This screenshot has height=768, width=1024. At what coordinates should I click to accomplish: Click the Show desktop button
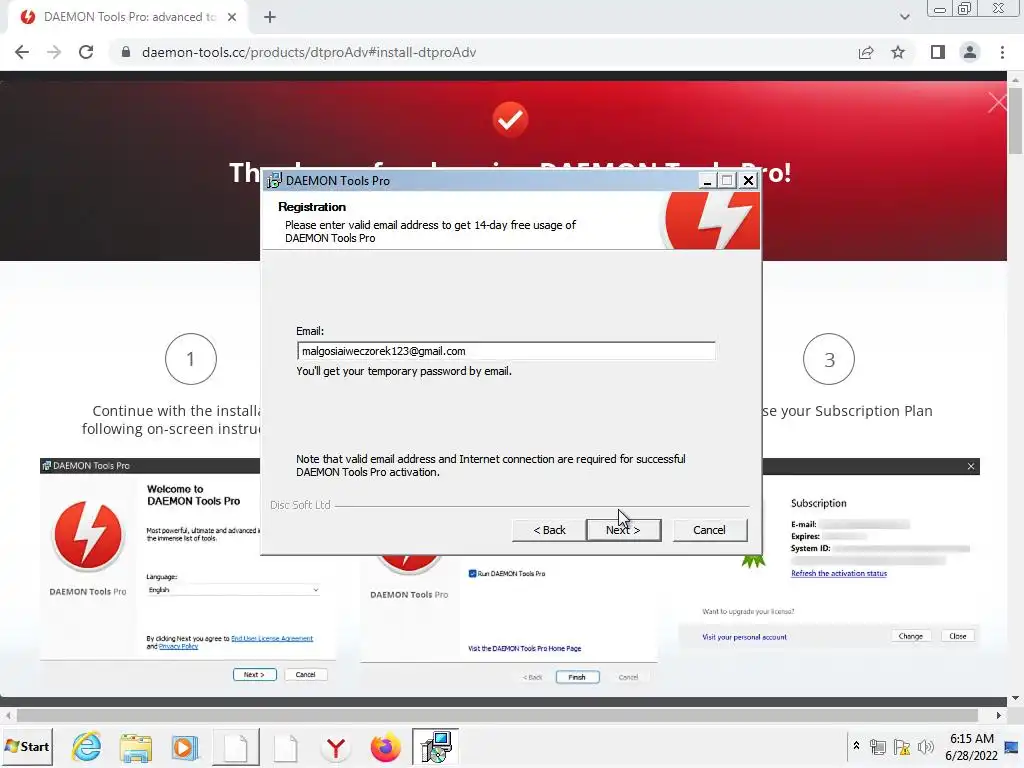tap(1012, 746)
